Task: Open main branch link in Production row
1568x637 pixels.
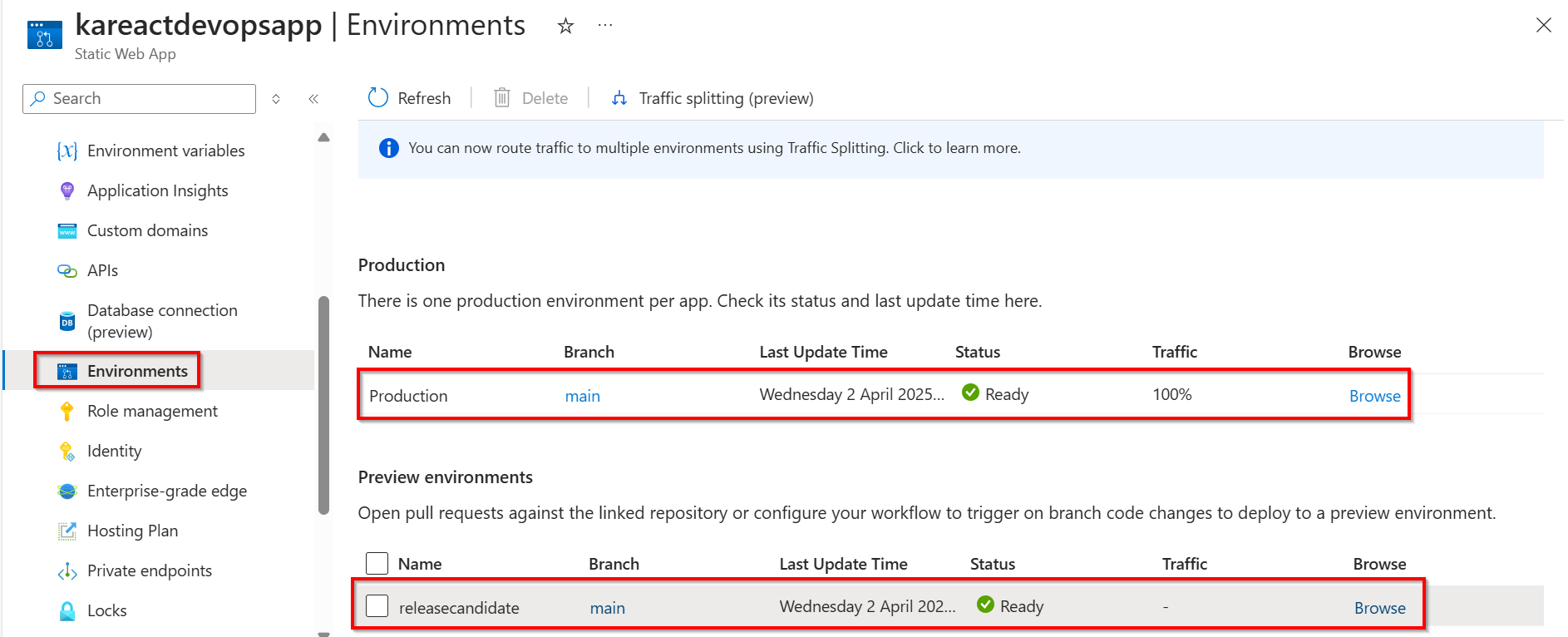Action: pos(583,396)
